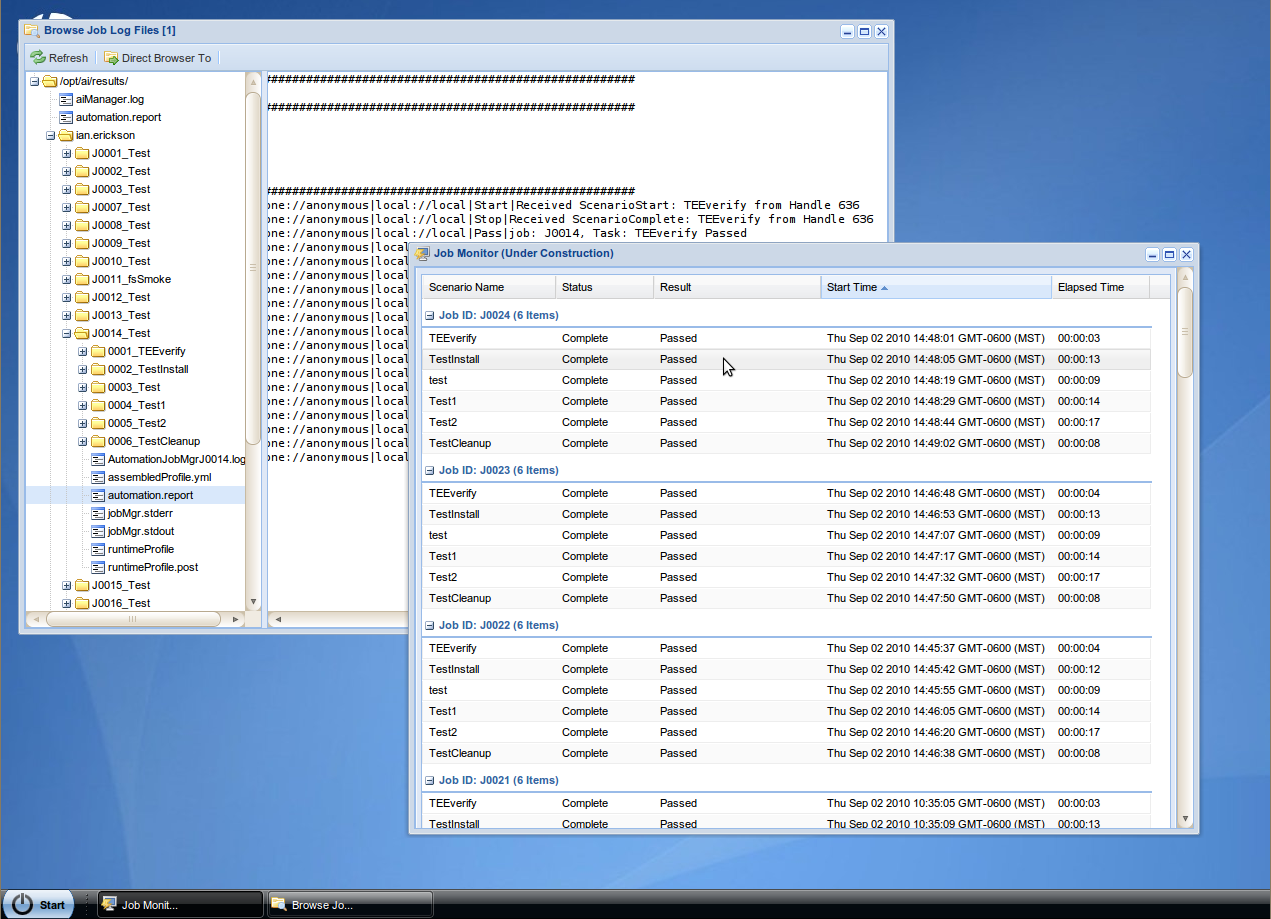Click the 0001_TEEverify folder icon
This screenshot has height=919, width=1271.
pyautogui.click(x=98, y=351)
